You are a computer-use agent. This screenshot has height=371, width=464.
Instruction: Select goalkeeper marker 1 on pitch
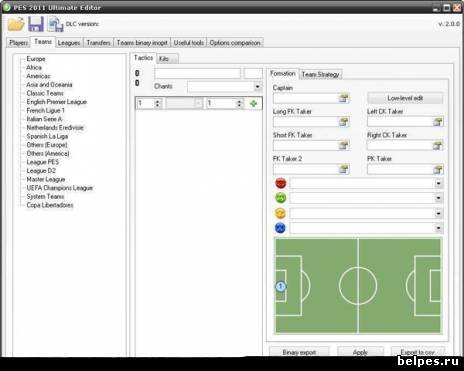click(281, 286)
